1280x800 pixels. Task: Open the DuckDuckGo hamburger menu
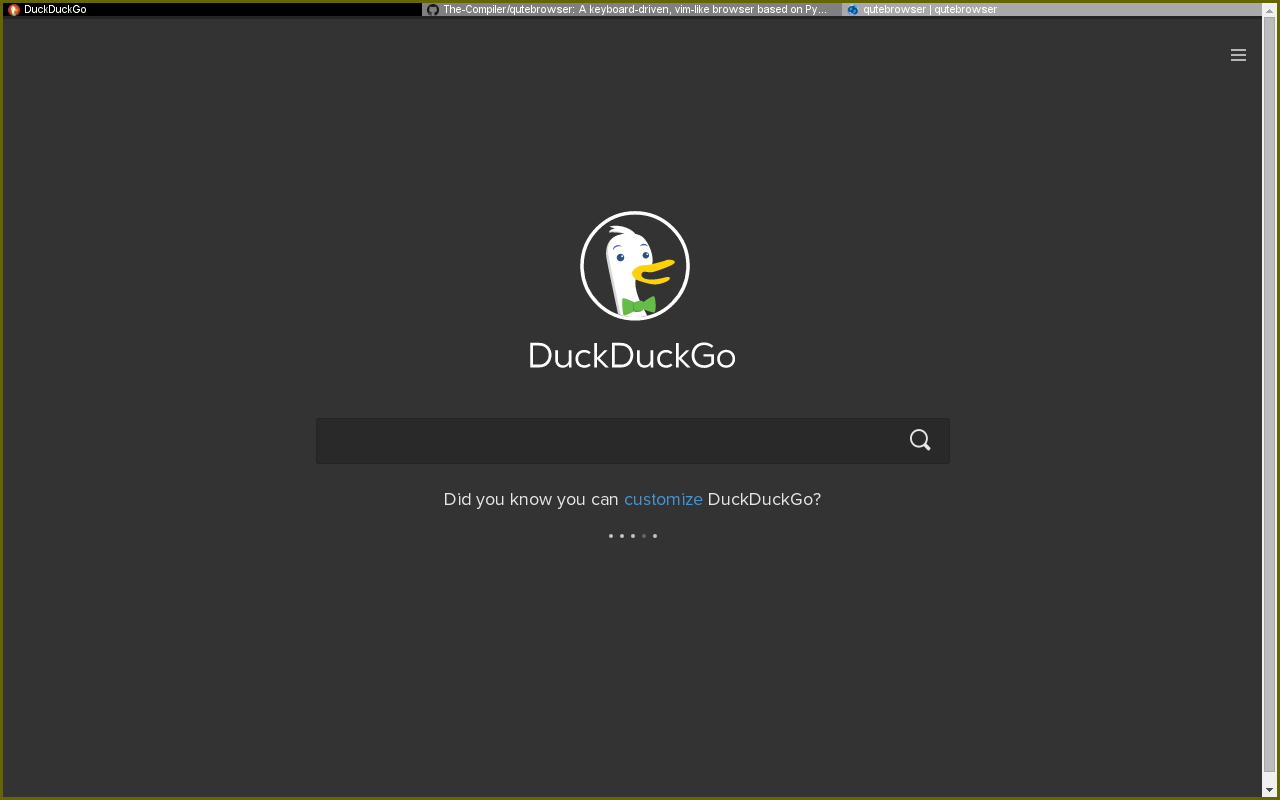[1238, 55]
